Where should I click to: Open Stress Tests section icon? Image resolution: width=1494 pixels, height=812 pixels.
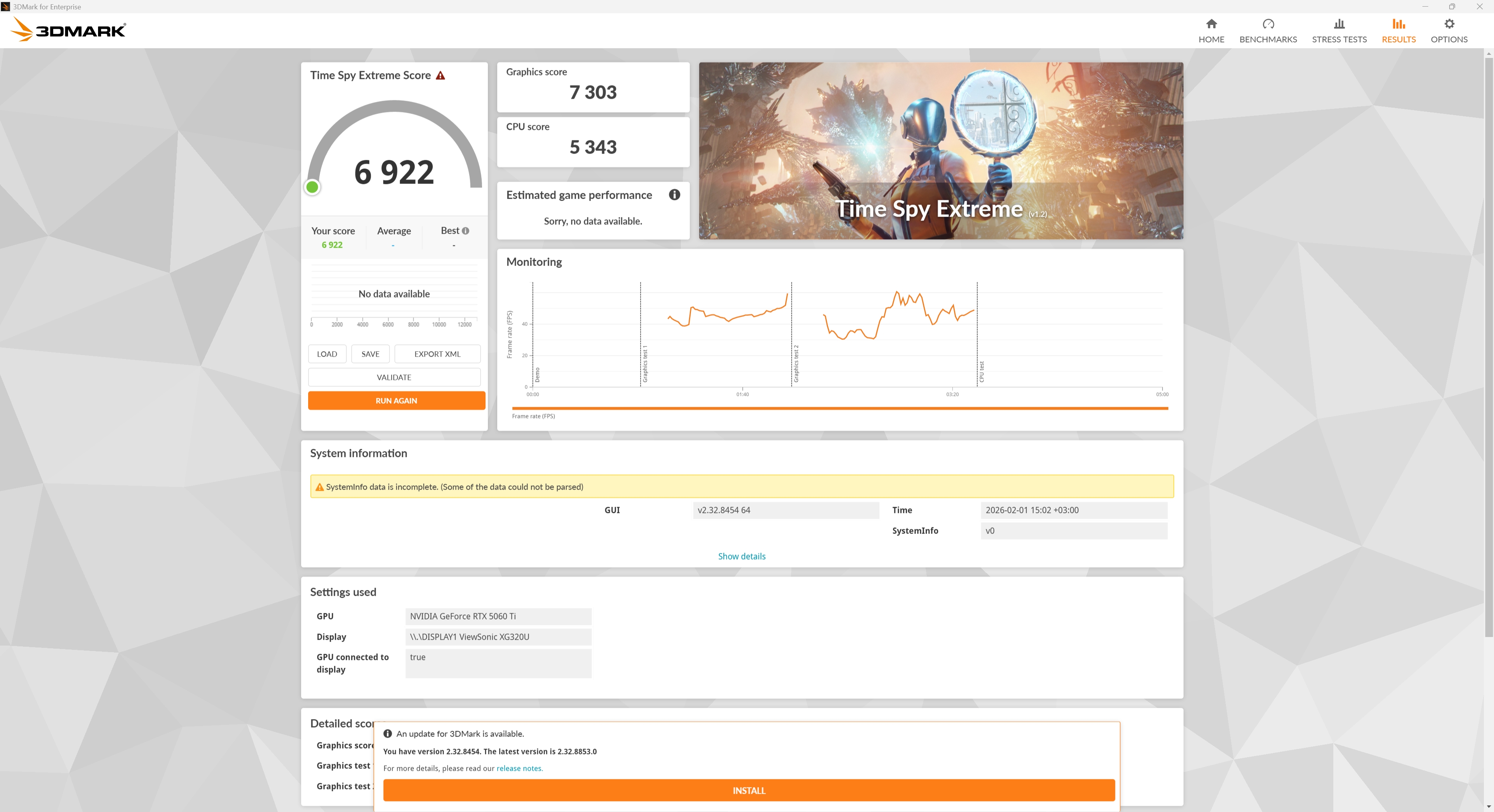pyautogui.click(x=1338, y=24)
